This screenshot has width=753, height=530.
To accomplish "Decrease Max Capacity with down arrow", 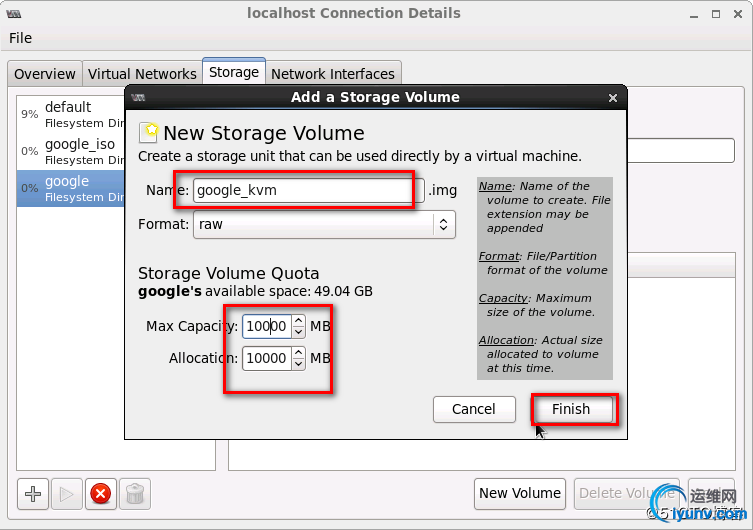I will [298, 332].
